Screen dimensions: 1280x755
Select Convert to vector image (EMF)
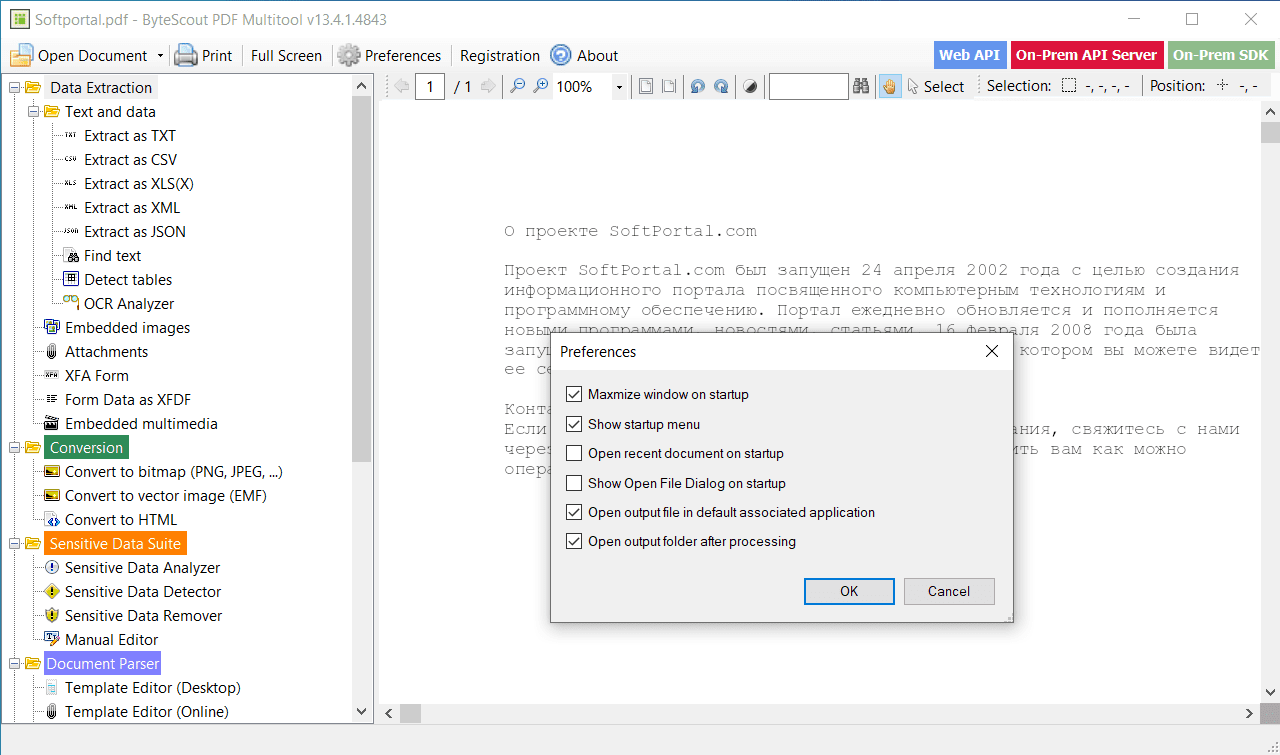point(166,496)
